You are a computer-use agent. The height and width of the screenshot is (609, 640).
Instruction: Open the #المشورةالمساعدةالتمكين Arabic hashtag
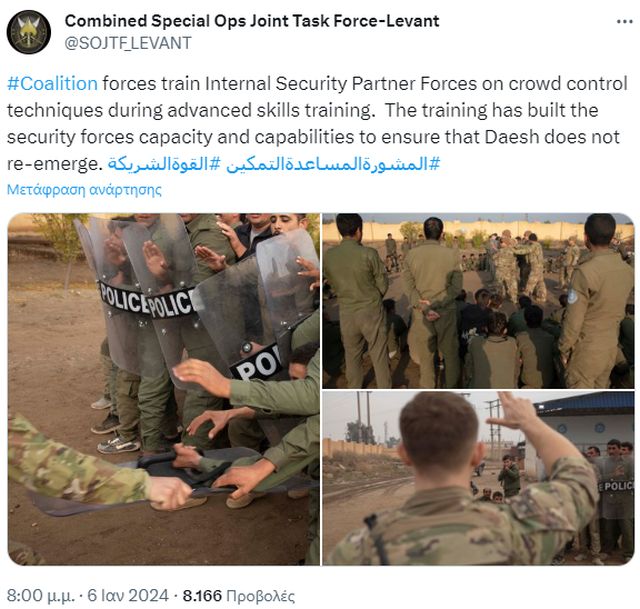tap(333, 164)
